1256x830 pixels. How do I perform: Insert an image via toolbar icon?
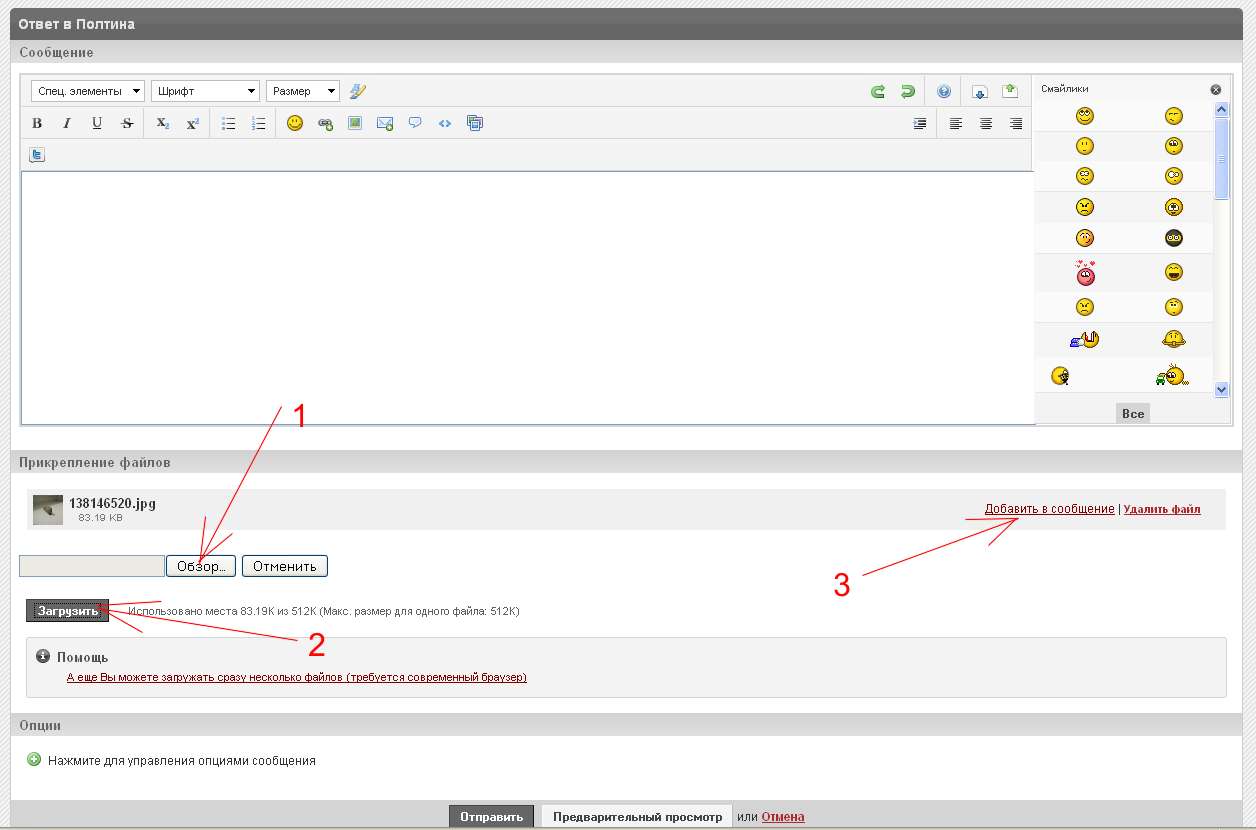(354, 124)
